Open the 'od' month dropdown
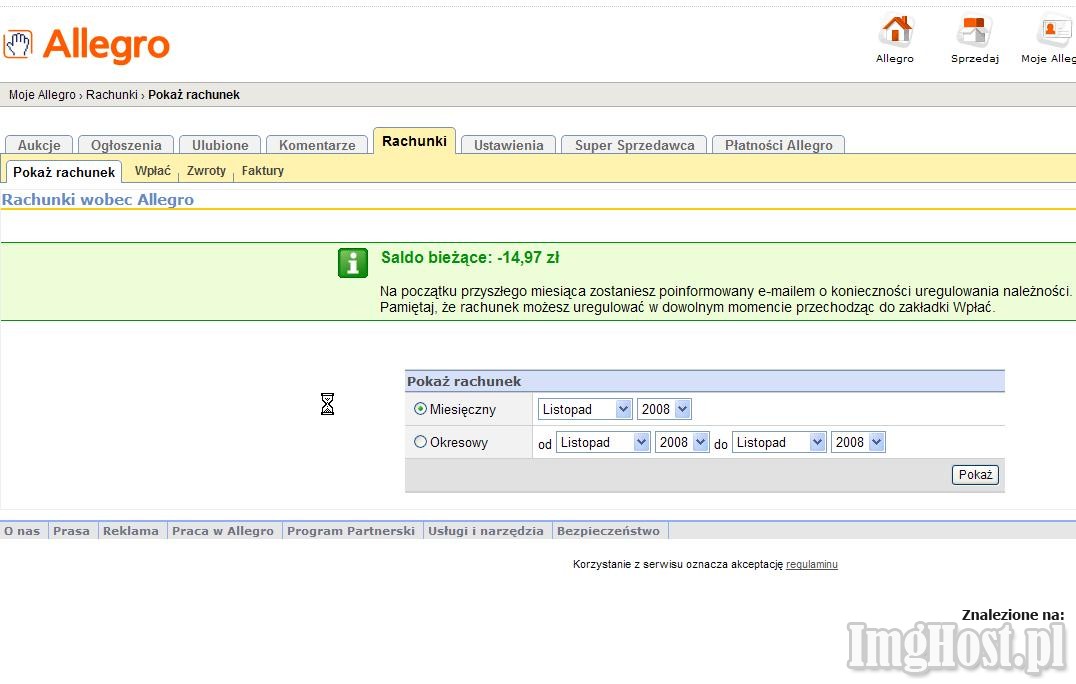Screen dimensions: 1076x684 coord(603,442)
